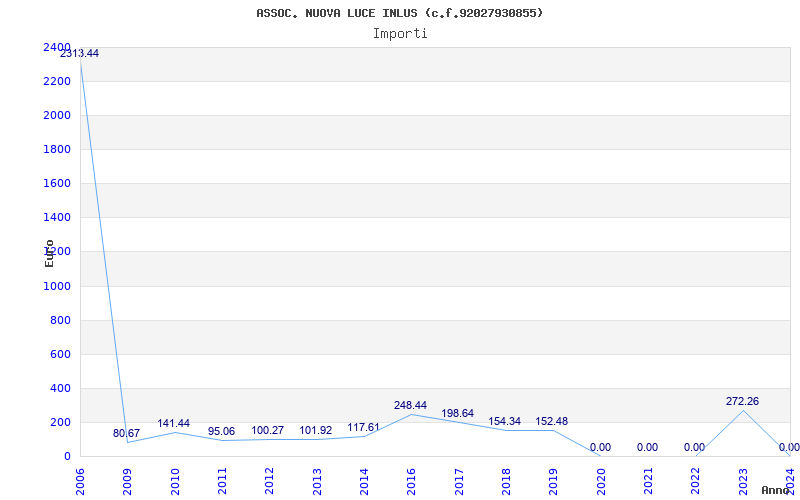The height and width of the screenshot is (500, 800).
Task: Click the 2313.44 data point label
Action: pyautogui.click(x=80, y=54)
